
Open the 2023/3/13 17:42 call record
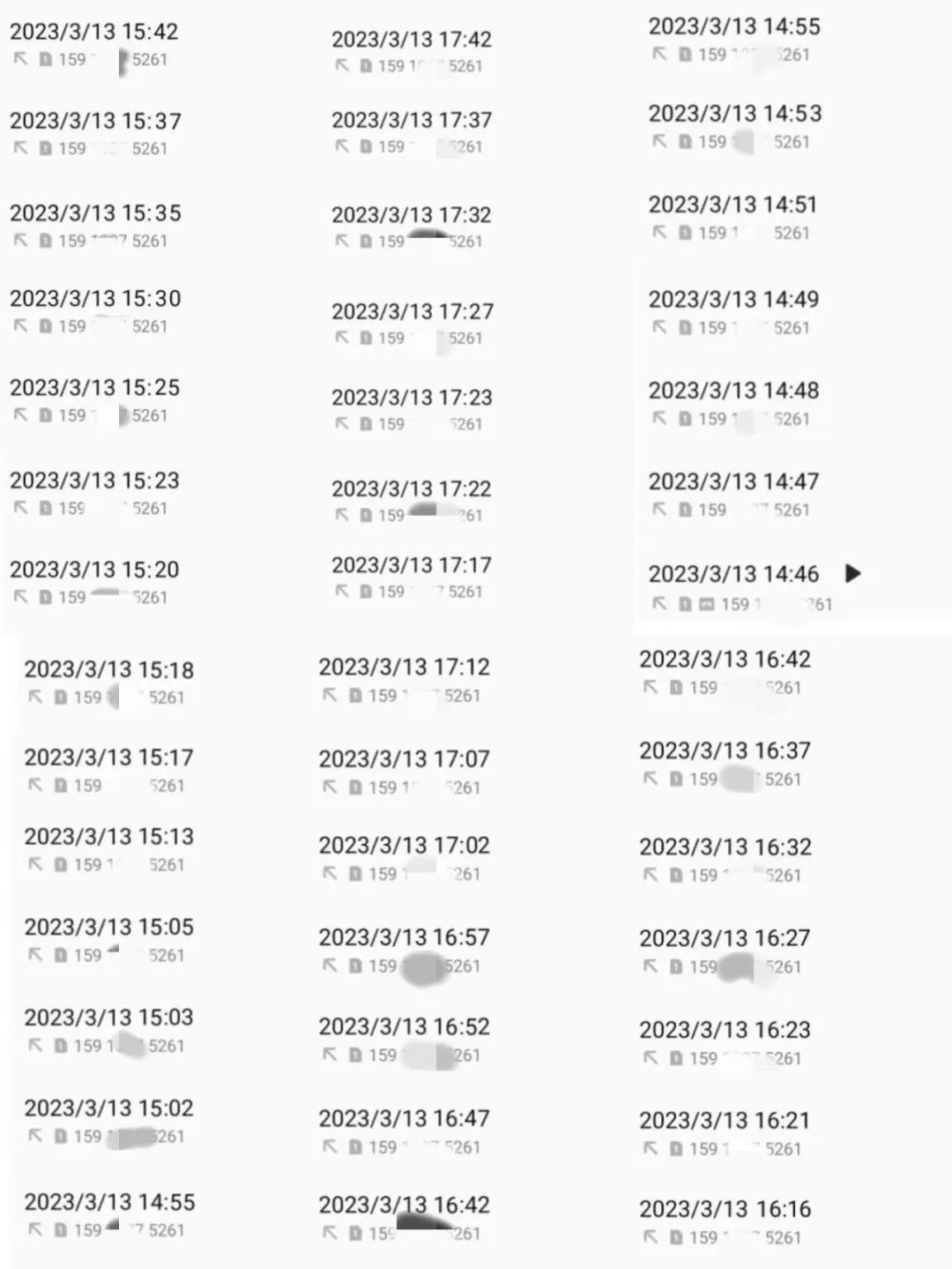[x=411, y=40]
